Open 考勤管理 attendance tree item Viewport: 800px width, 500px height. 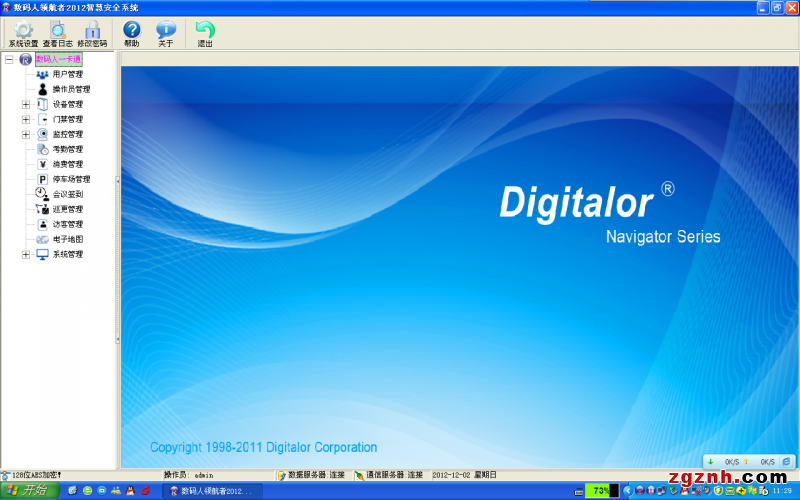pyautogui.click(x=67, y=149)
